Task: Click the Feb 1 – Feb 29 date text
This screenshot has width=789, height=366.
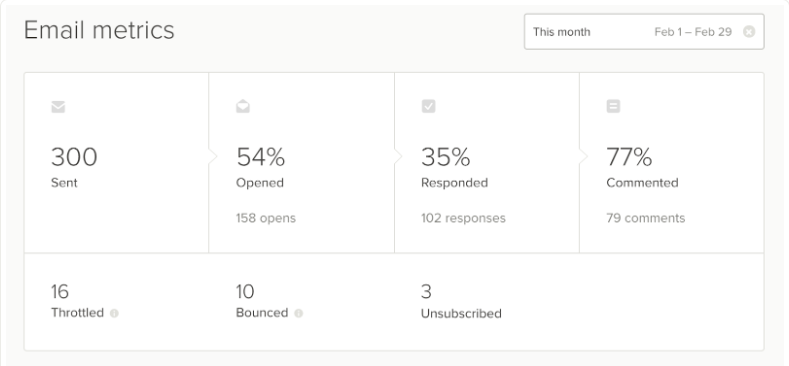Action: click(x=693, y=32)
